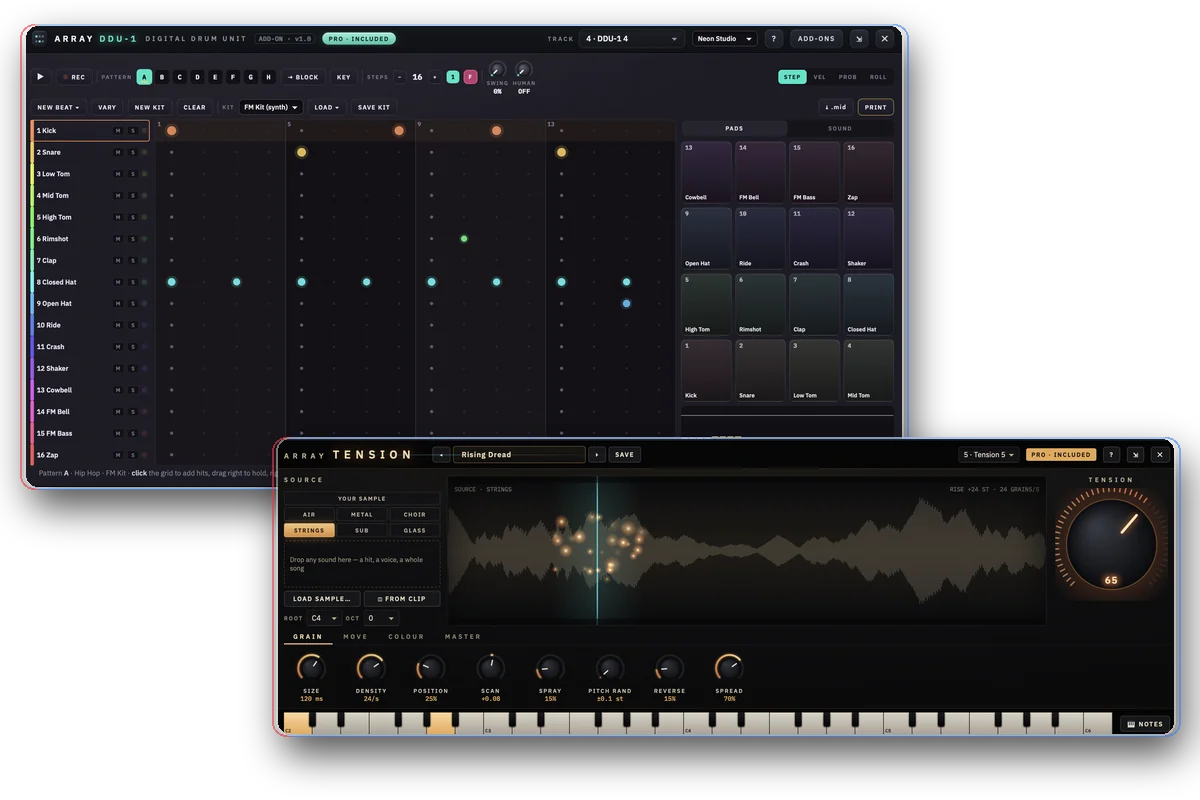Open the NEW BEAT dropdown
1200x800 pixels.
pyautogui.click(x=58, y=107)
